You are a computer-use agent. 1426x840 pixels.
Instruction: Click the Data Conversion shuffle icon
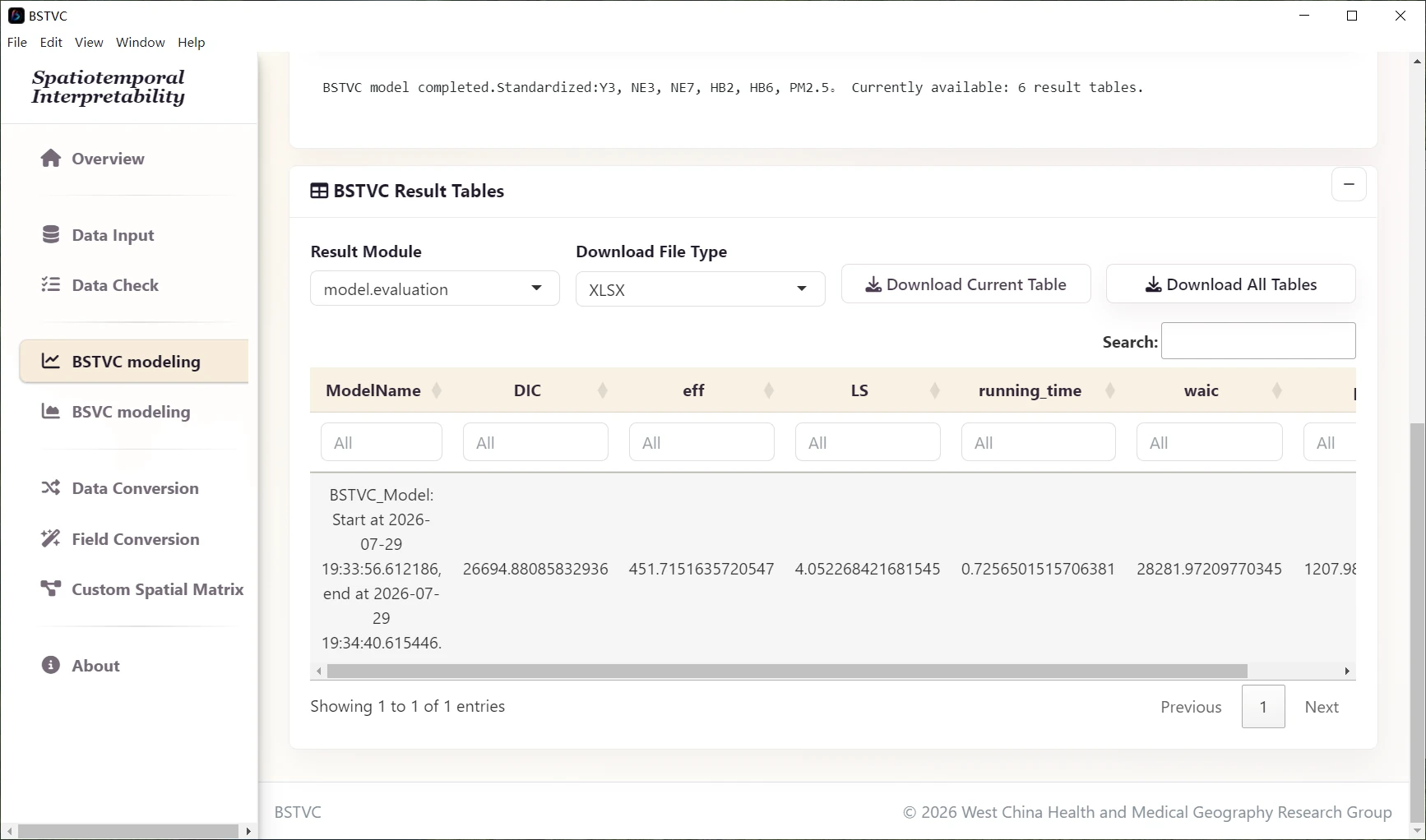[51, 487]
